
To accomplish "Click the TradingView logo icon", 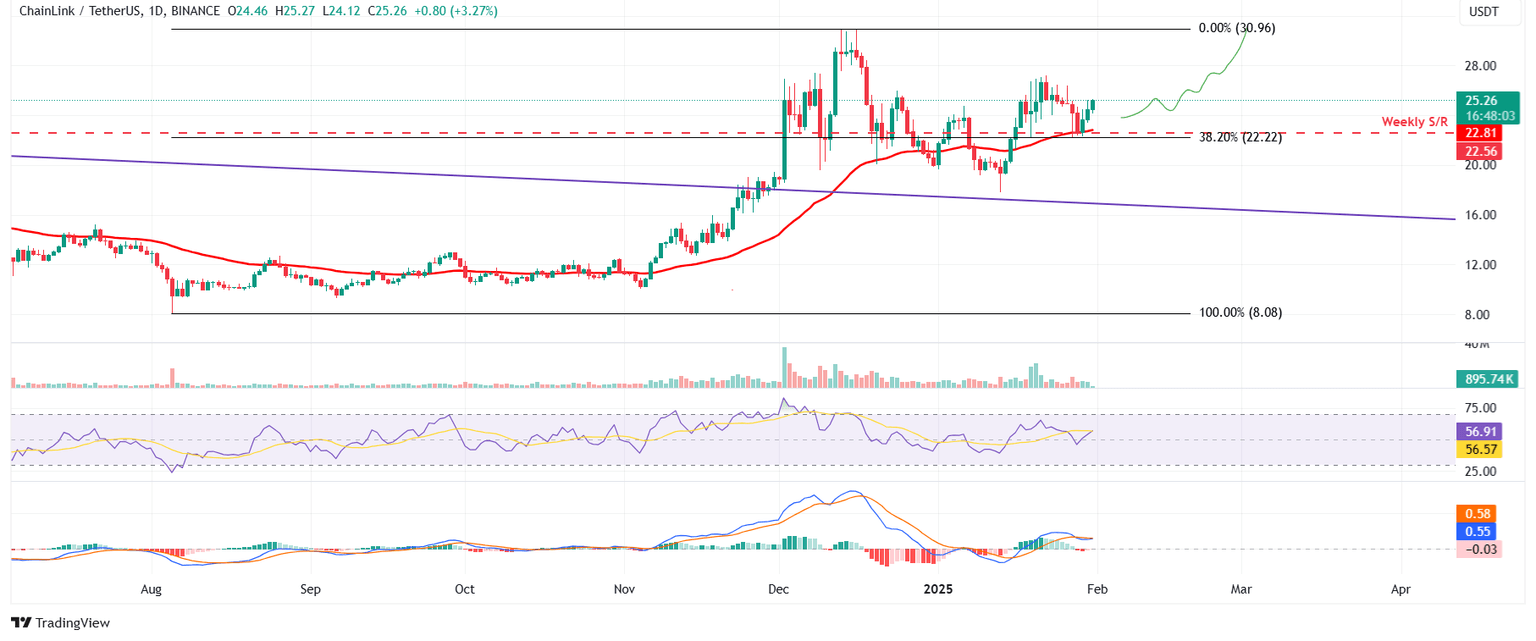I will point(19,623).
